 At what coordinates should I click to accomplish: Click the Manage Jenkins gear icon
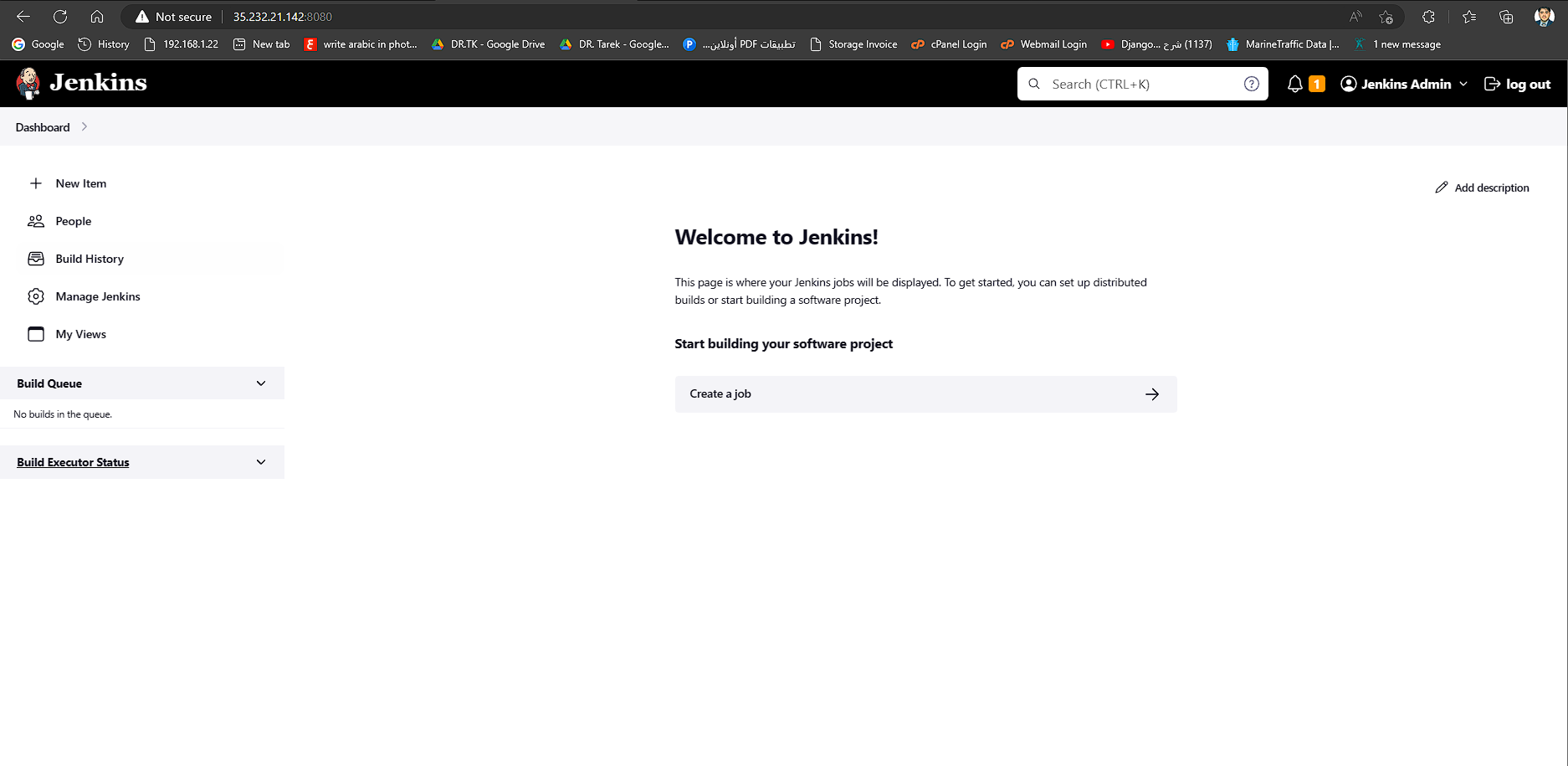(36, 296)
